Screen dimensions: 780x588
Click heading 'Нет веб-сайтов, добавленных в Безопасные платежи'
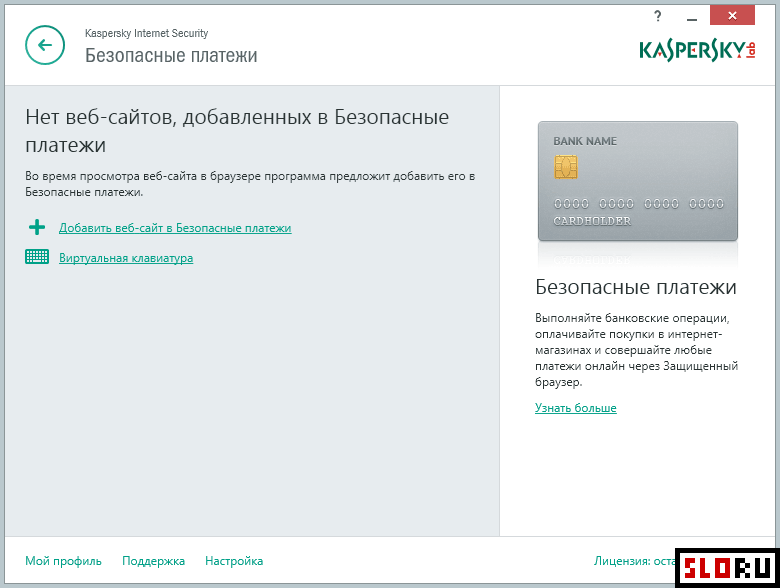237,131
